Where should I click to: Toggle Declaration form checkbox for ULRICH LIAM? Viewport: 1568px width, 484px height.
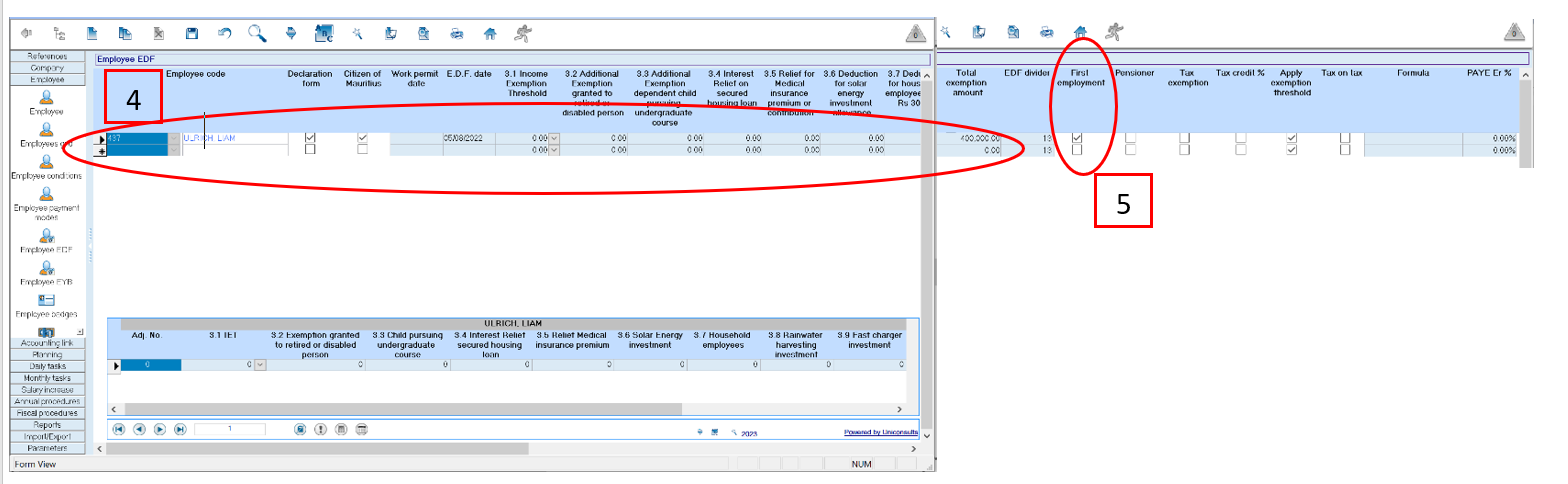tap(310, 138)
